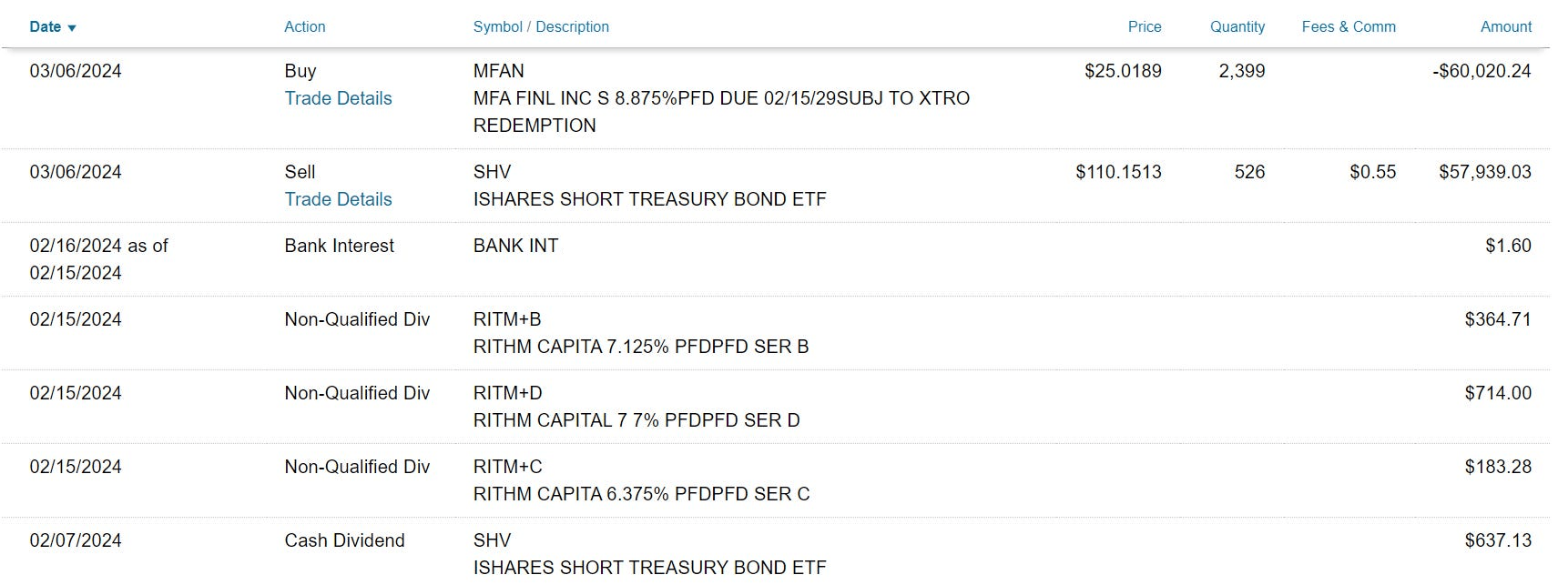Click the $637.13 cash dividend amount

tap(1497, 540)
